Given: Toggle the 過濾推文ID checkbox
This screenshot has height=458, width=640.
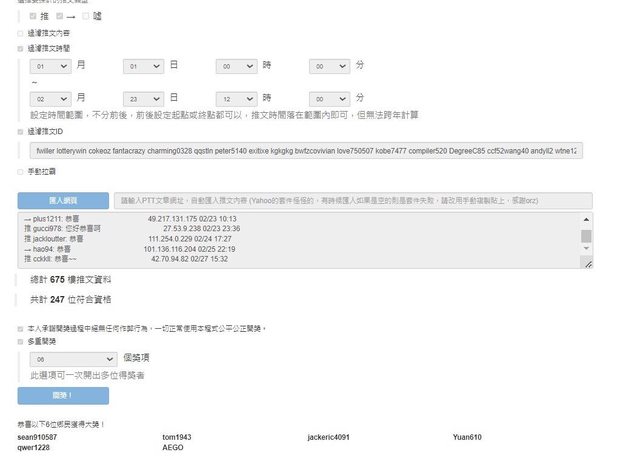Looking at the screenshot, I should 21,131.
